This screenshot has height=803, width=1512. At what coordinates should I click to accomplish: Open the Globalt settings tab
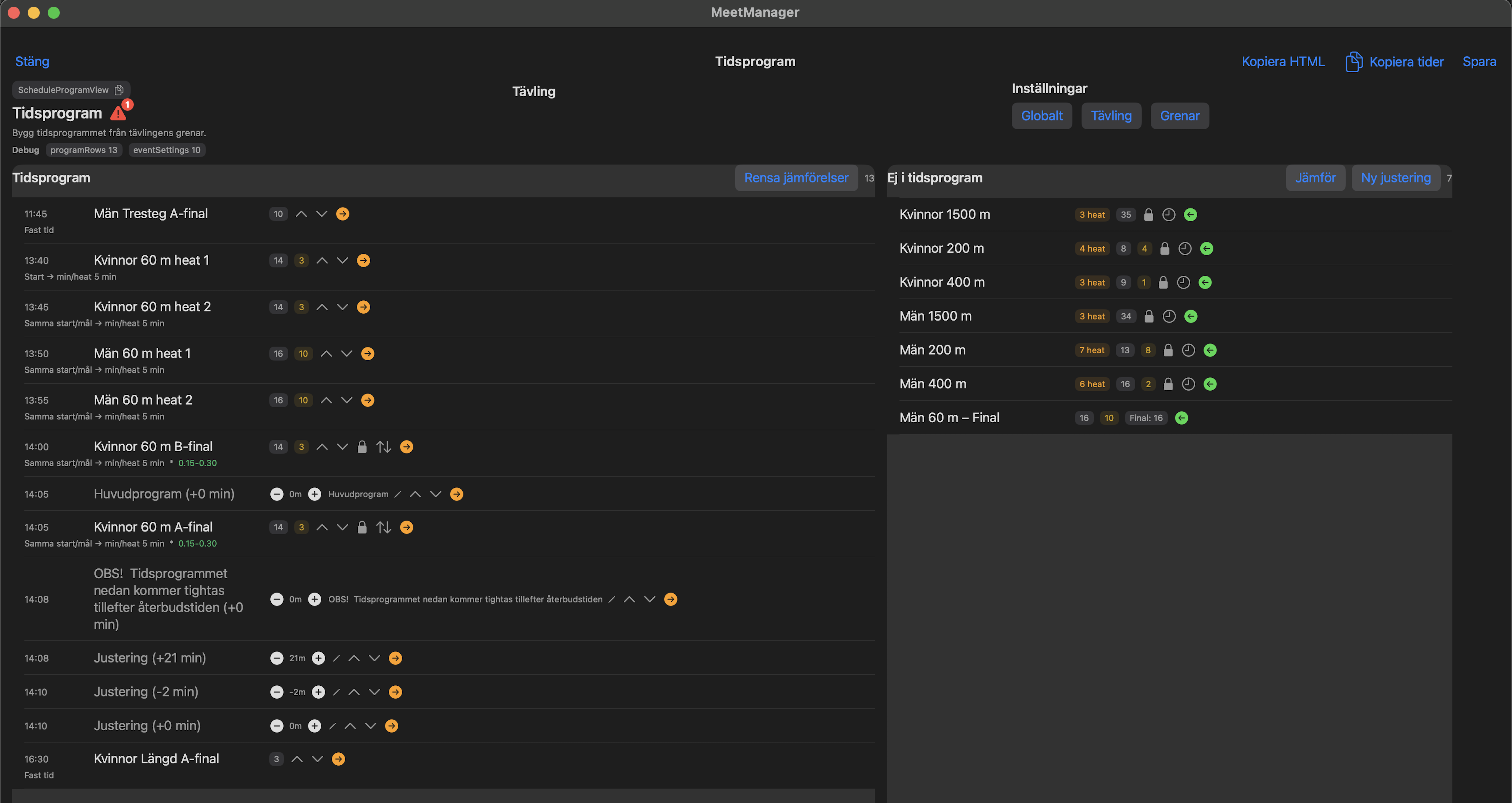click(1041, 116)
